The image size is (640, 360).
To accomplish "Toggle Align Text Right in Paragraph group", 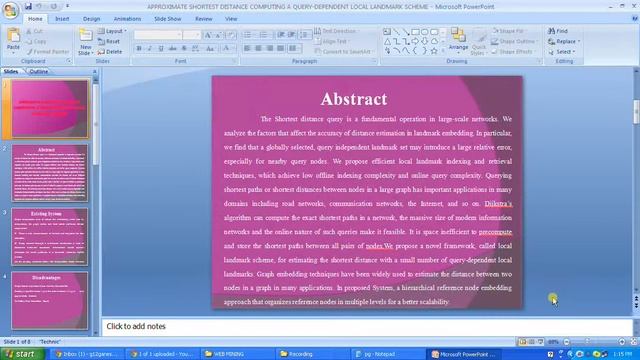I will [269, 49].
